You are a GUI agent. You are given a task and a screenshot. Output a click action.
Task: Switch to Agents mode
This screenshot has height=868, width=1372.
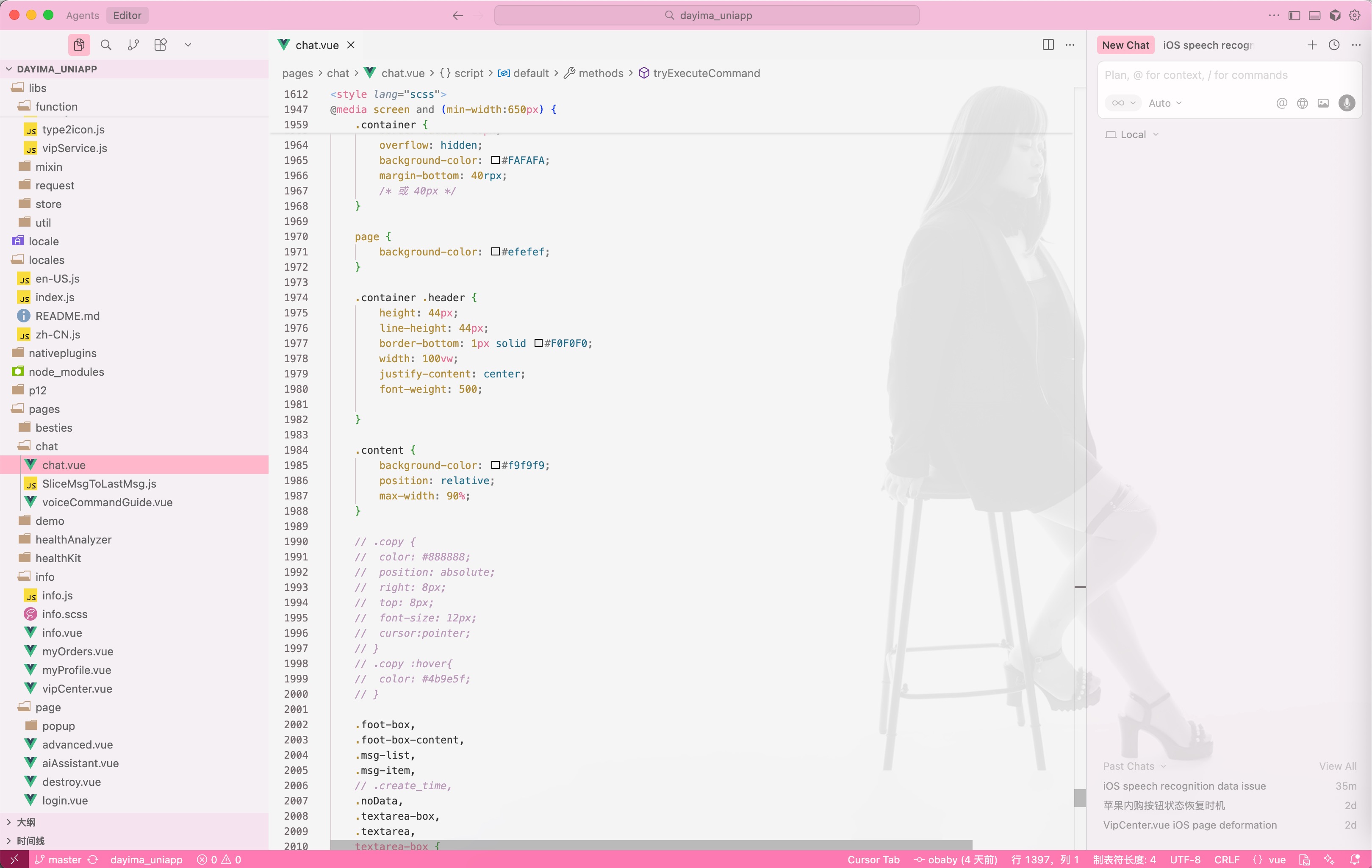pyautogui.click(x=82, y=15)
